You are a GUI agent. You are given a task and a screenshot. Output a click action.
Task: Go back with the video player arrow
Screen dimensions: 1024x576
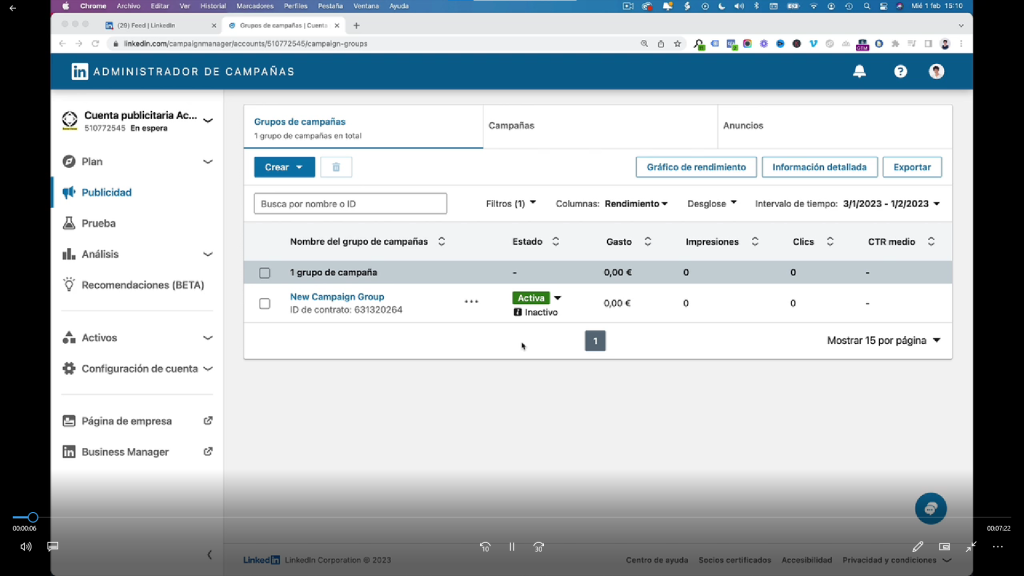pos(12,8)
